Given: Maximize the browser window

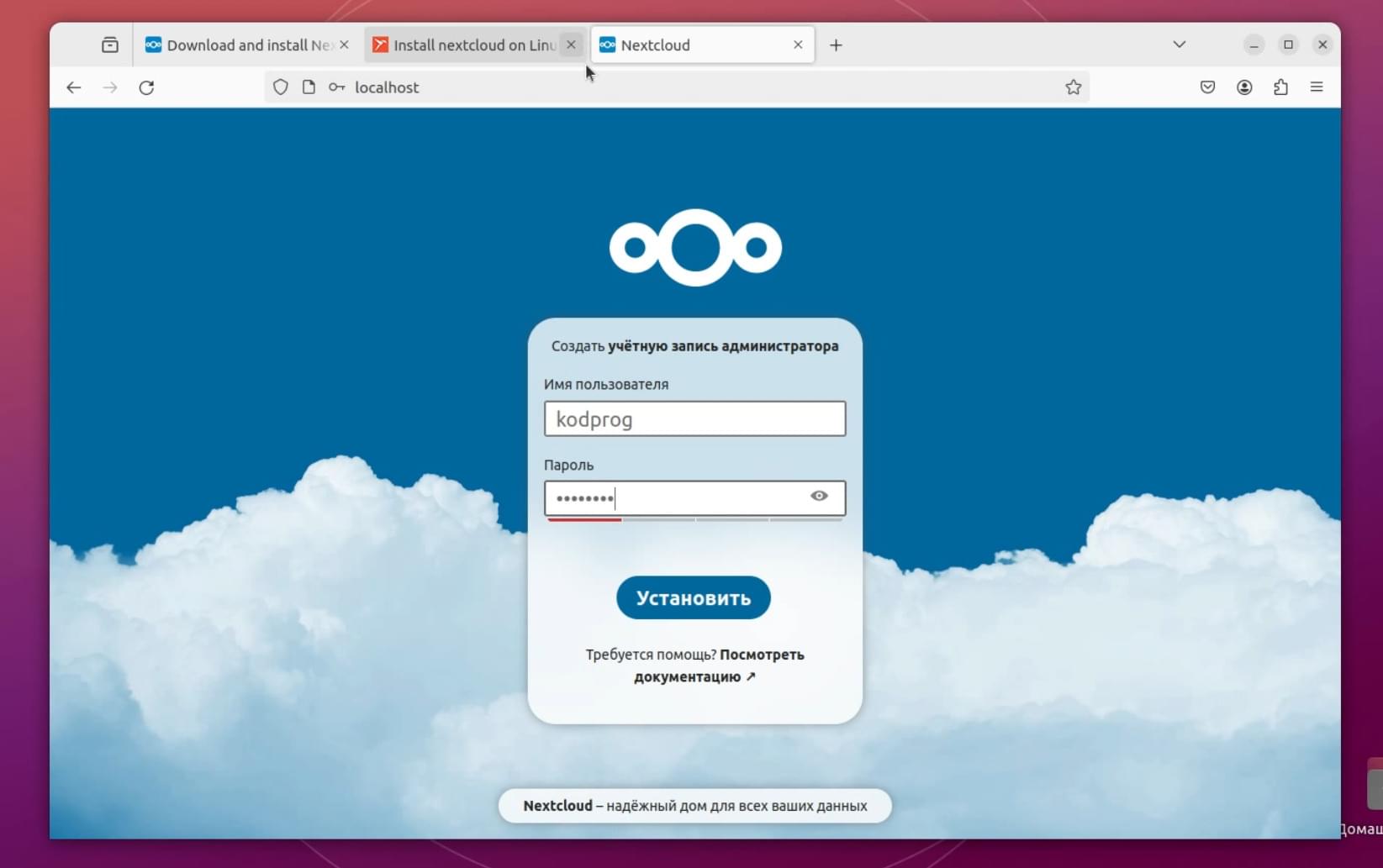Looking at the screenshot, I should pos(1288,45).
